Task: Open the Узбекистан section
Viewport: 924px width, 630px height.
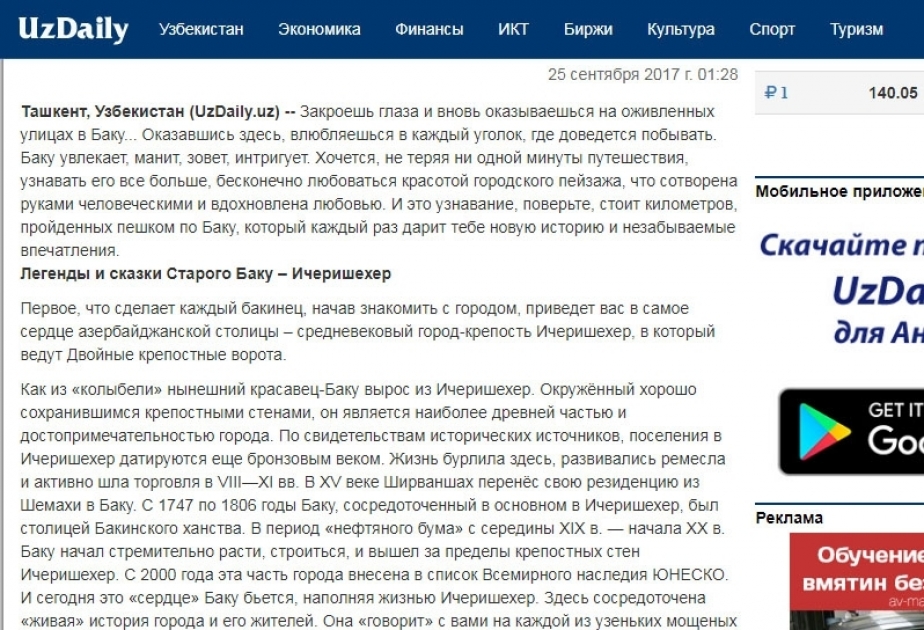Action: (x=201, y=29)
